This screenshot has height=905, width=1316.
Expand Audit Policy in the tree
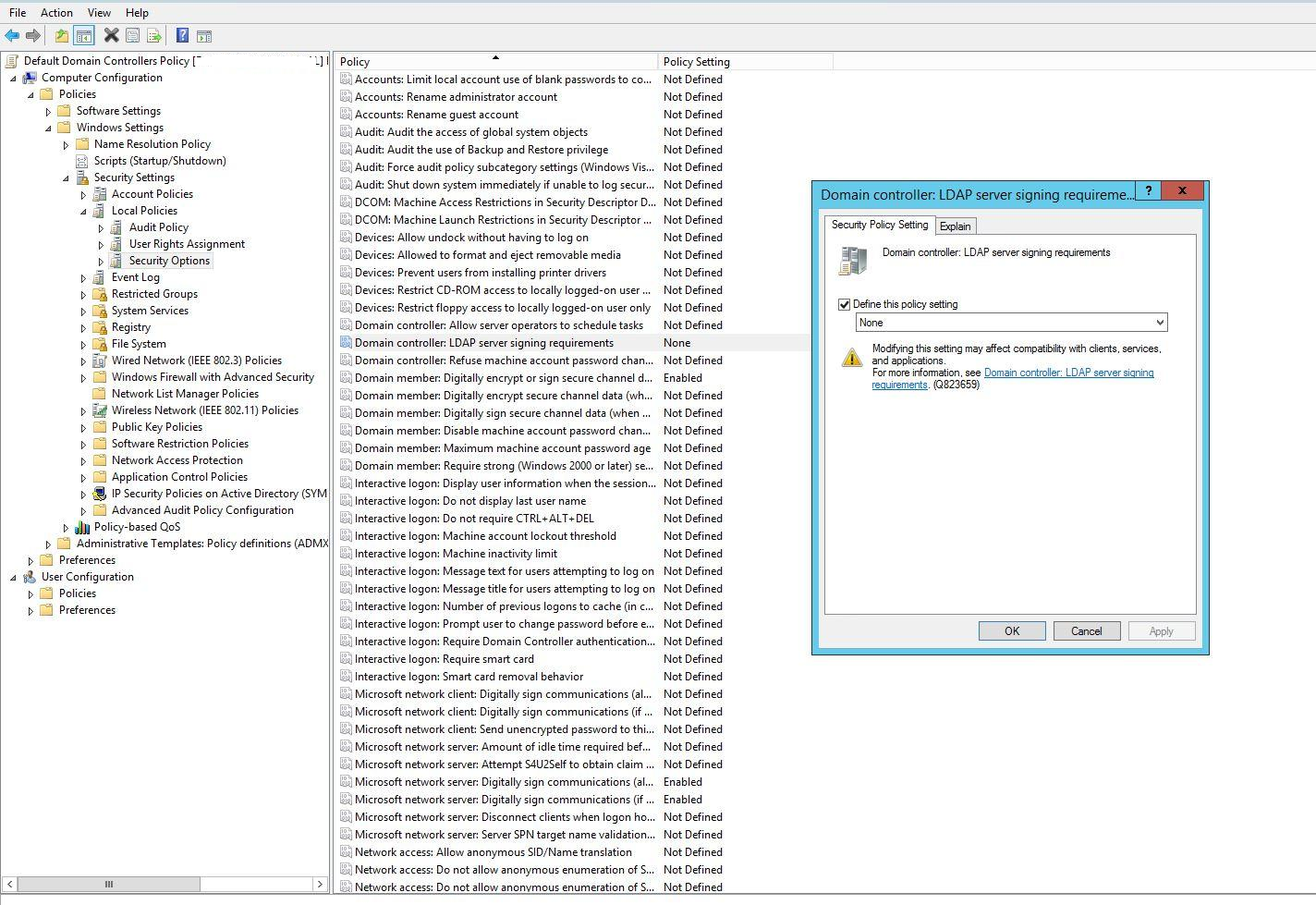coord(101,228)
